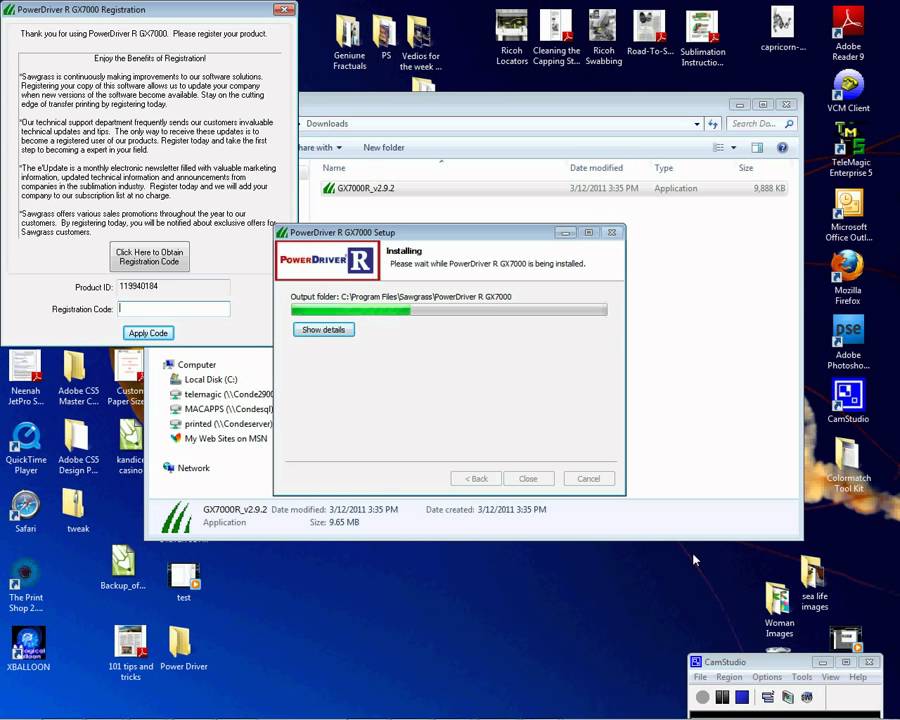Click the Close button in Setup dialog
The width and height of the screenshot is (900, 720).
pyautogui.click(x=529, y=478)
